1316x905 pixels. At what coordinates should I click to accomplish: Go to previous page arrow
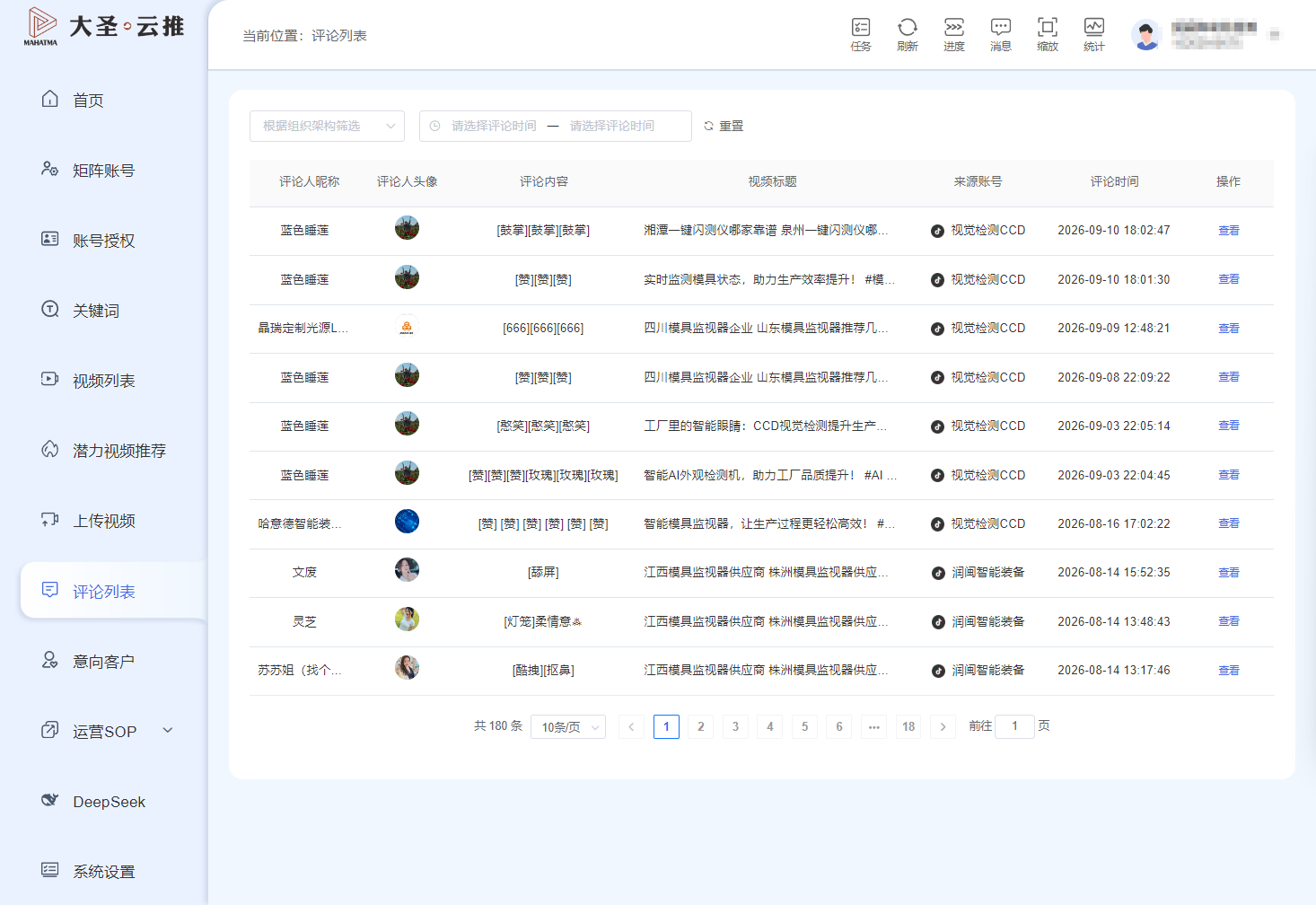[x=631, y=726]
